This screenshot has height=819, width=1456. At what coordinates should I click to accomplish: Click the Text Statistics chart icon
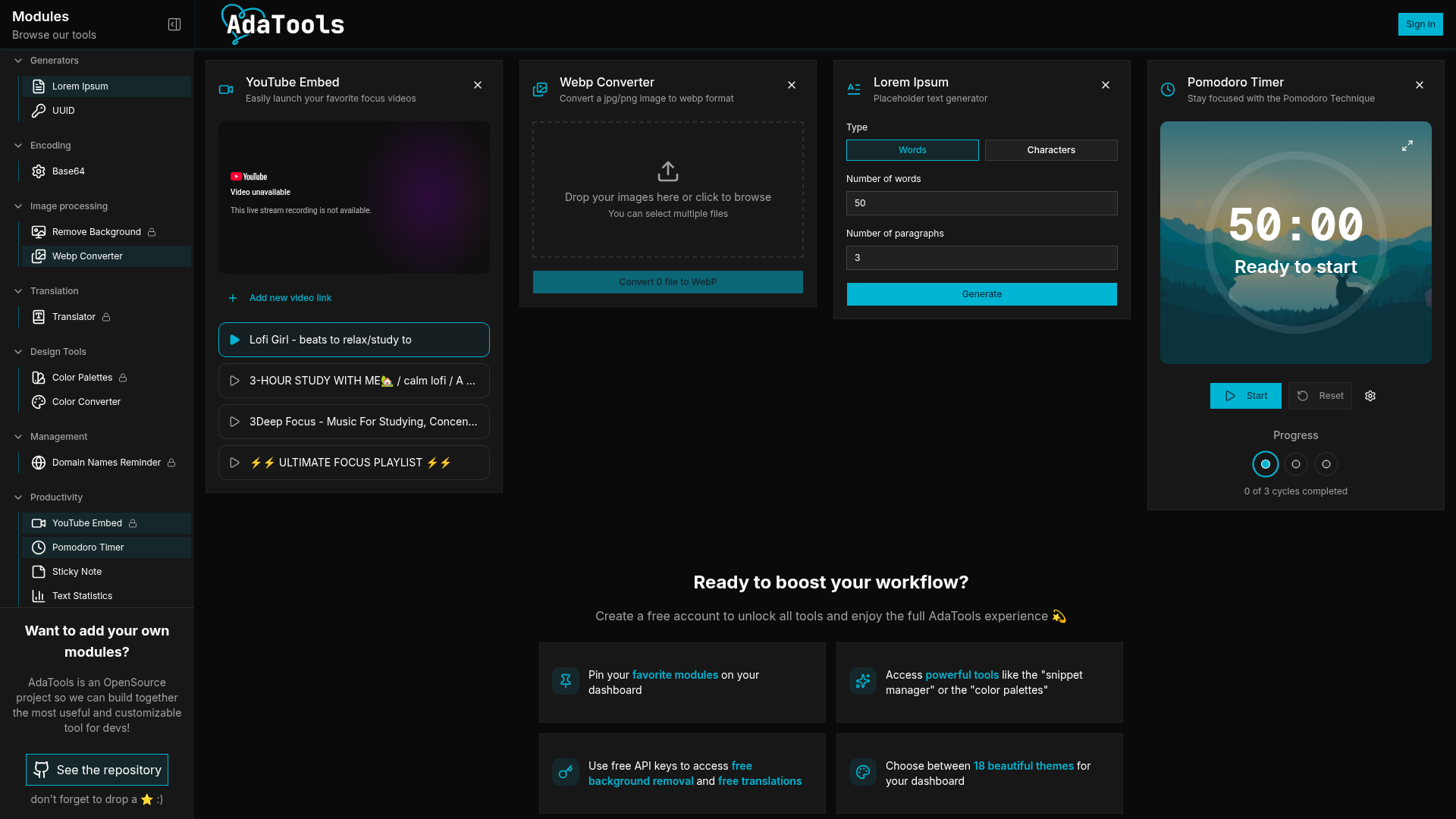click(39, 596)
